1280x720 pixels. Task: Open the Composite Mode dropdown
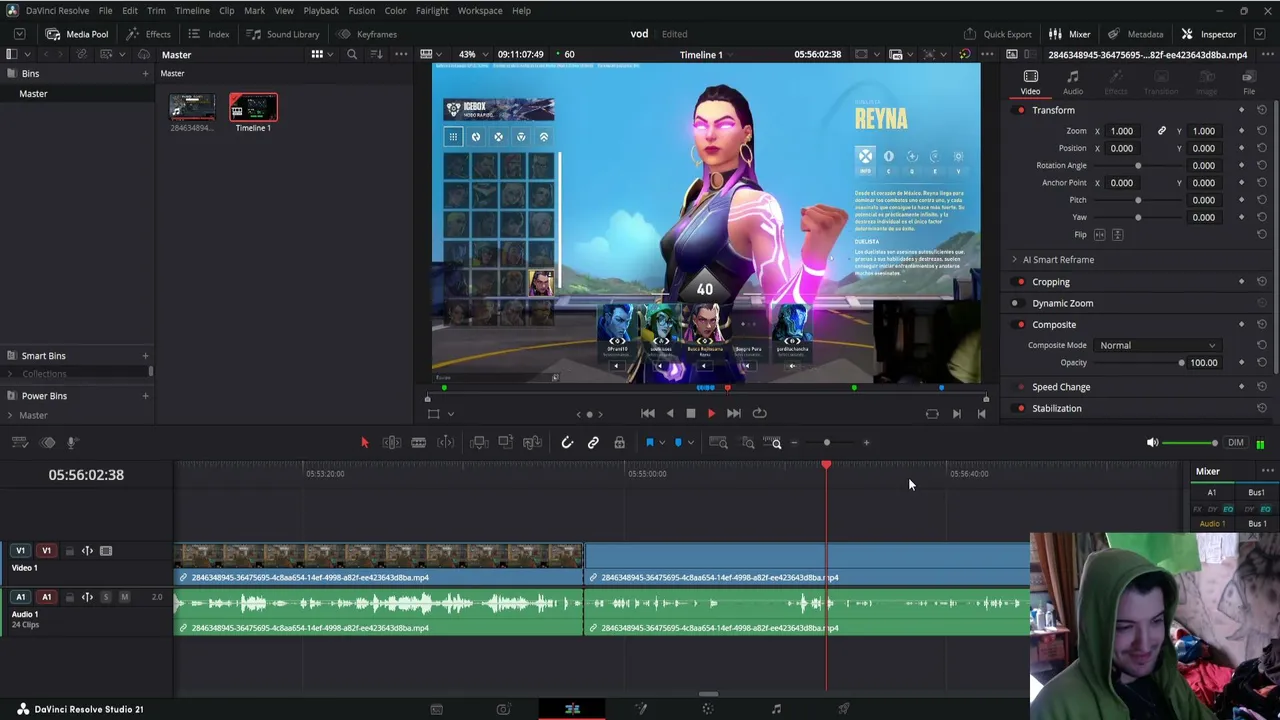tap(1157, 345)
